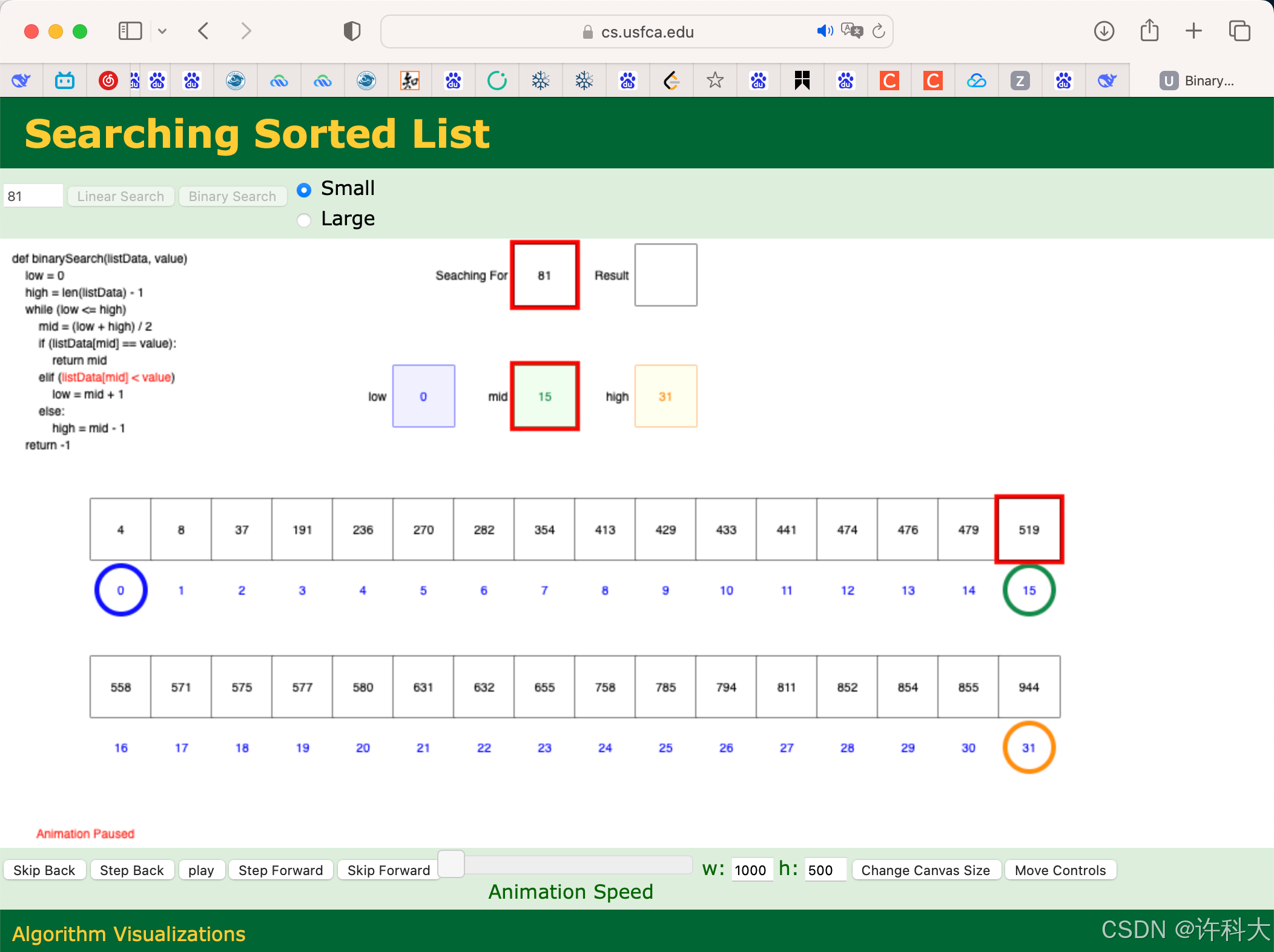The image size is (1274, 952).
Task: Click the Skip Back button
Action: 44,870
